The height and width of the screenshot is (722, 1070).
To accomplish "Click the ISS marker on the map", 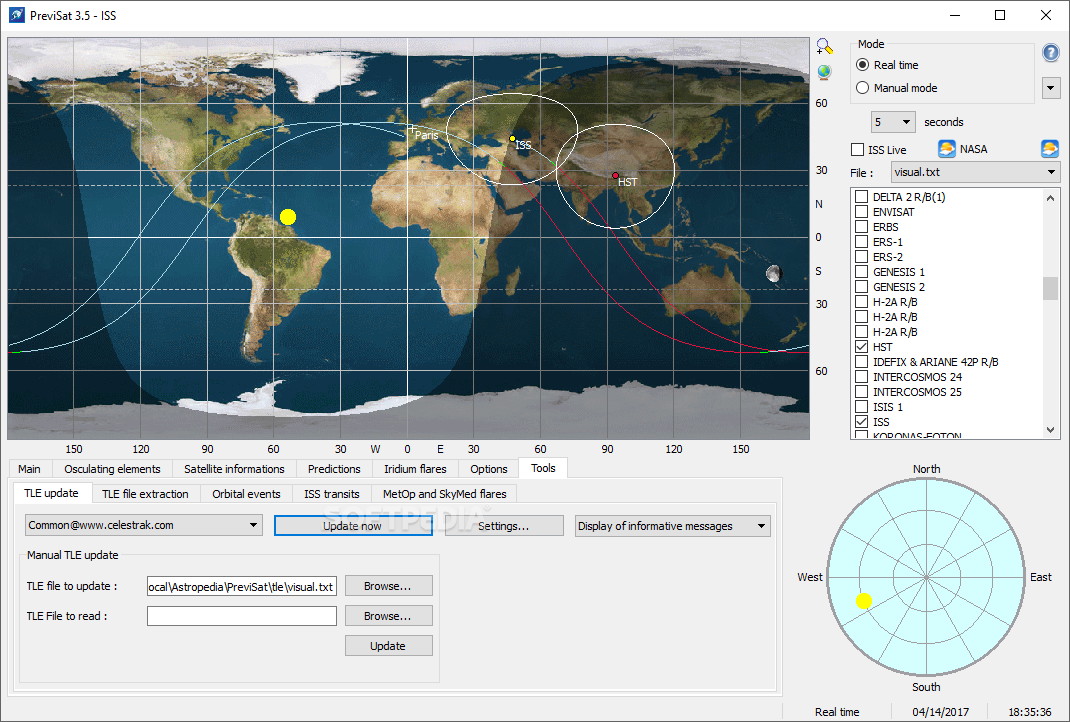I will pos(512,139).
